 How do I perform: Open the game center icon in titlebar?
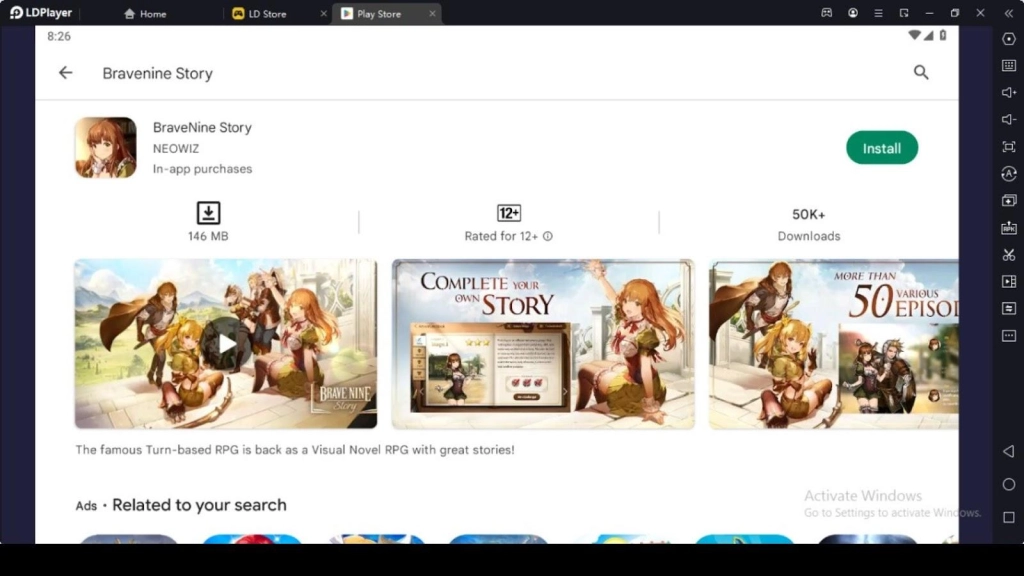coord(828,13)
